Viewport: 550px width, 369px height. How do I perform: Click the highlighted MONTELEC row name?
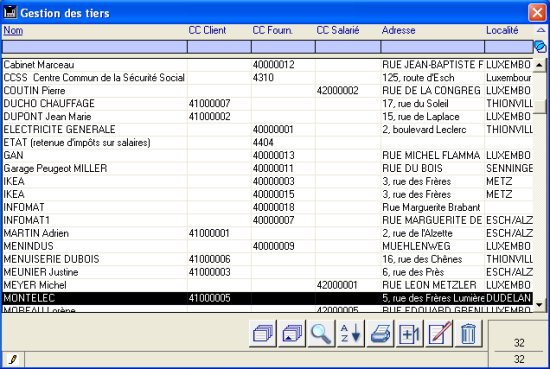[29, 298]
